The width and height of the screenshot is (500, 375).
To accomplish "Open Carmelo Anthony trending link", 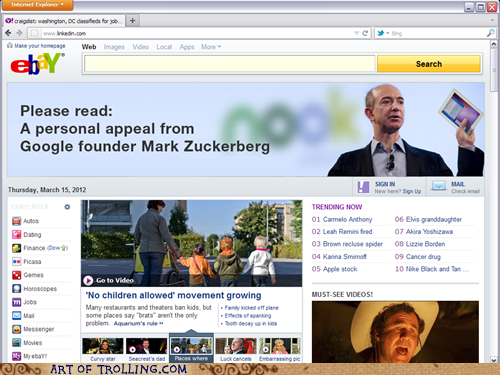I will (347, 219).
